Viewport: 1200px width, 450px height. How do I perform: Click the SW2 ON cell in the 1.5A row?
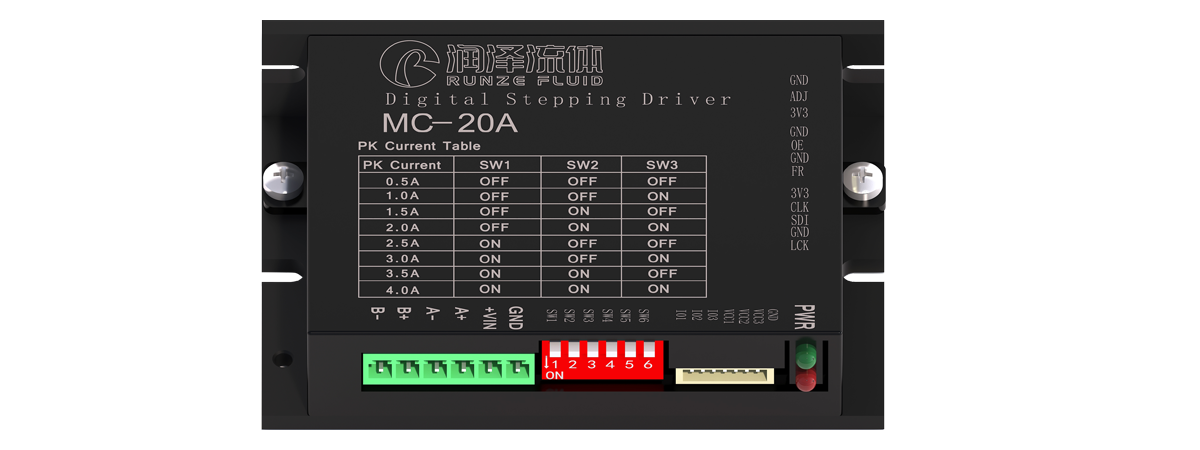[x=579, y=212]
